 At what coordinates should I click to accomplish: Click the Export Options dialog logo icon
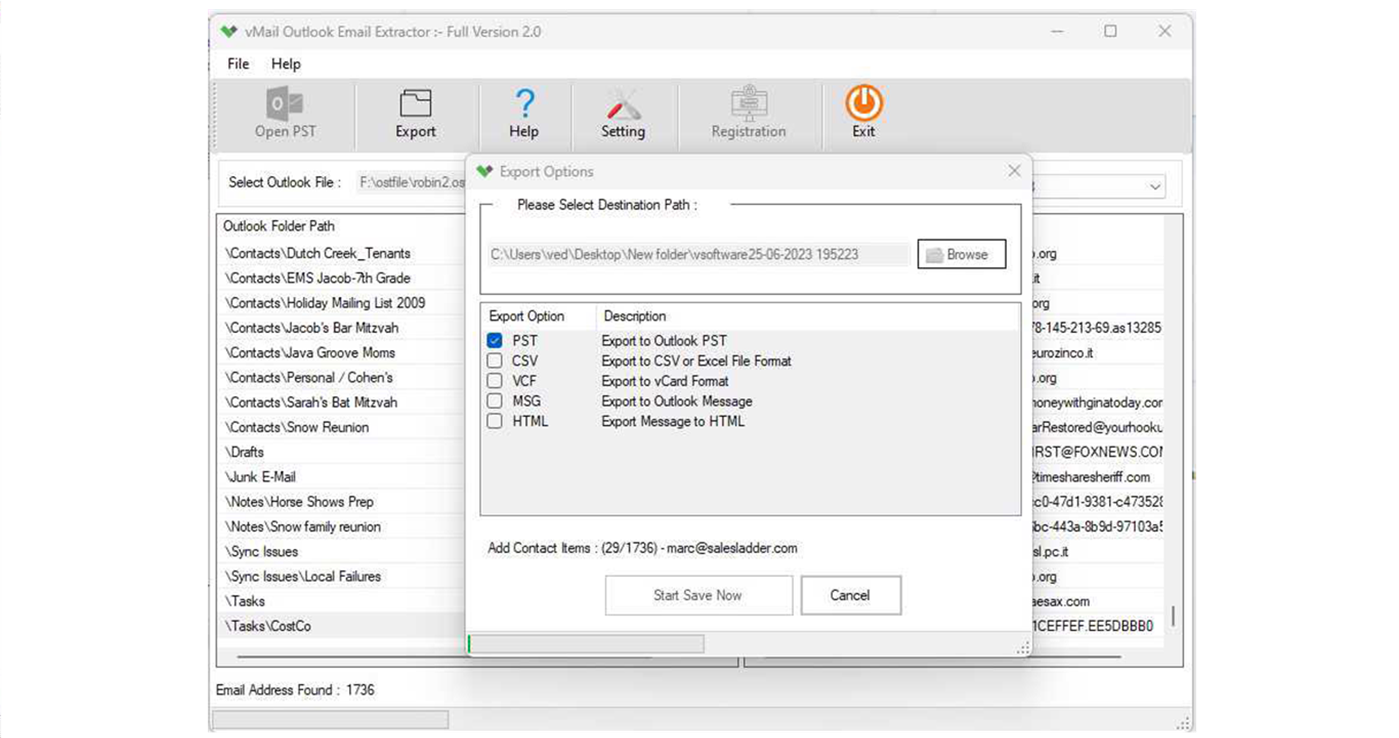coord(485,171)
